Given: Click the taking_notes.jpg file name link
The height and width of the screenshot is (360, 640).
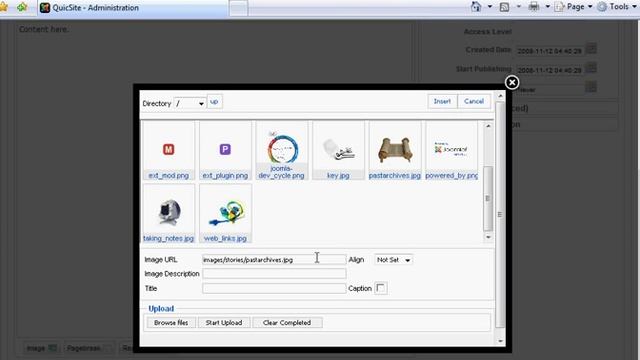Looking at the screenshot, I should click(x=168, y=238).
